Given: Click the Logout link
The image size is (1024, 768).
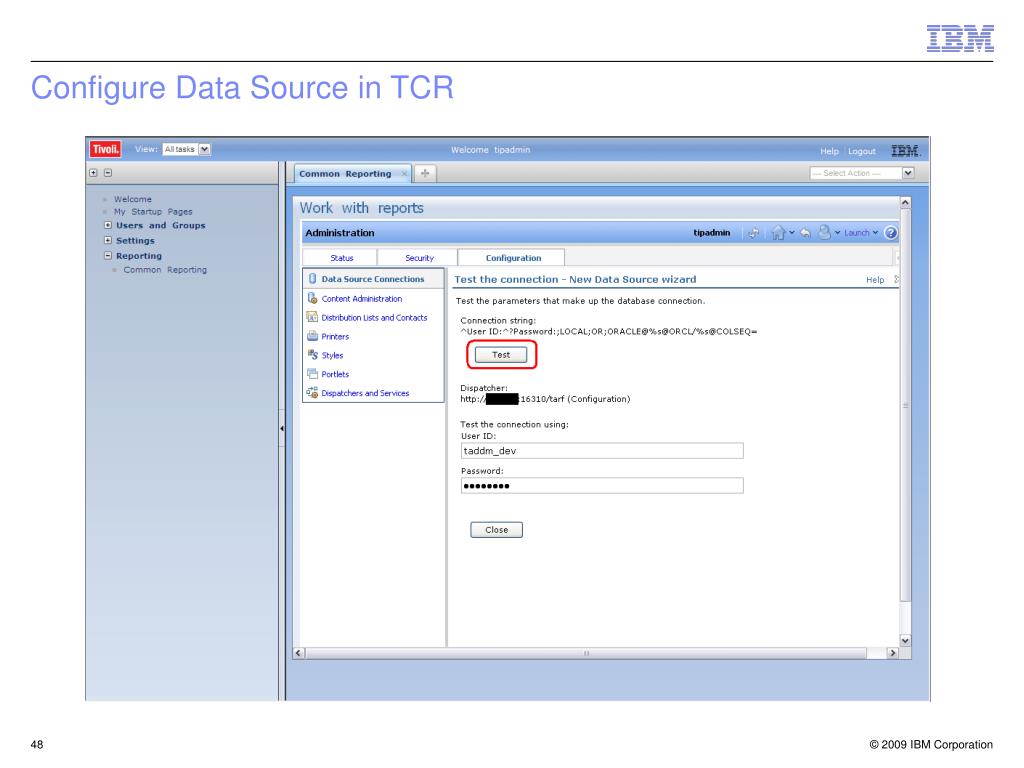Looking at the screenshot, I should 861,151.
